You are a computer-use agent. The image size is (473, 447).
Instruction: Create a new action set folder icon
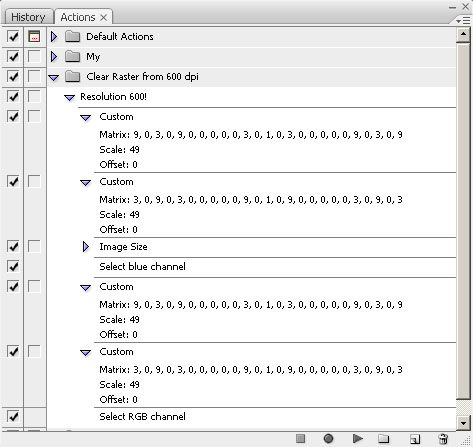(x=384, y=438)
